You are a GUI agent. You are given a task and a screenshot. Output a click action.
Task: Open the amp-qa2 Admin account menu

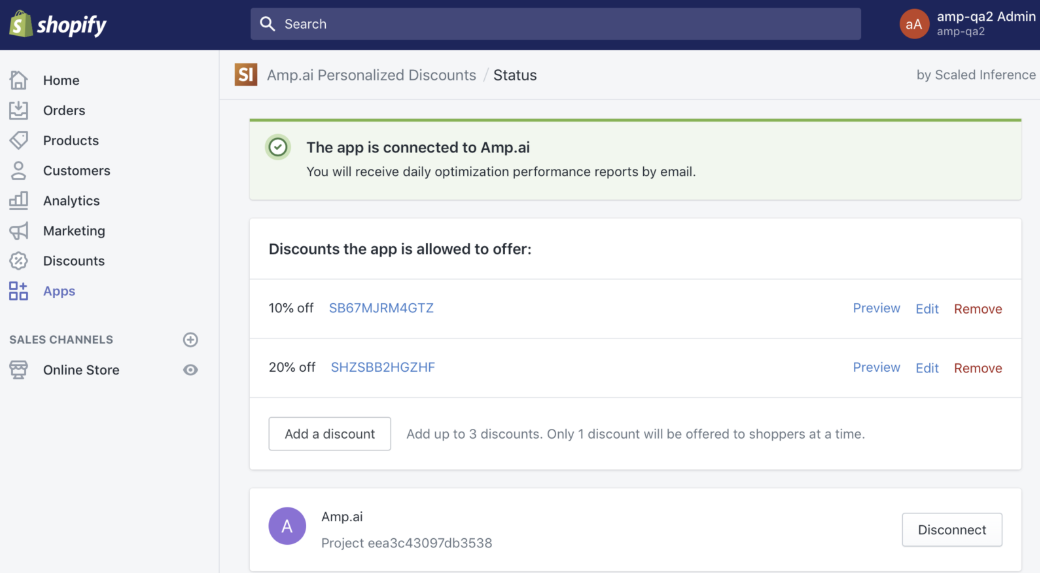tap(968, 25)
